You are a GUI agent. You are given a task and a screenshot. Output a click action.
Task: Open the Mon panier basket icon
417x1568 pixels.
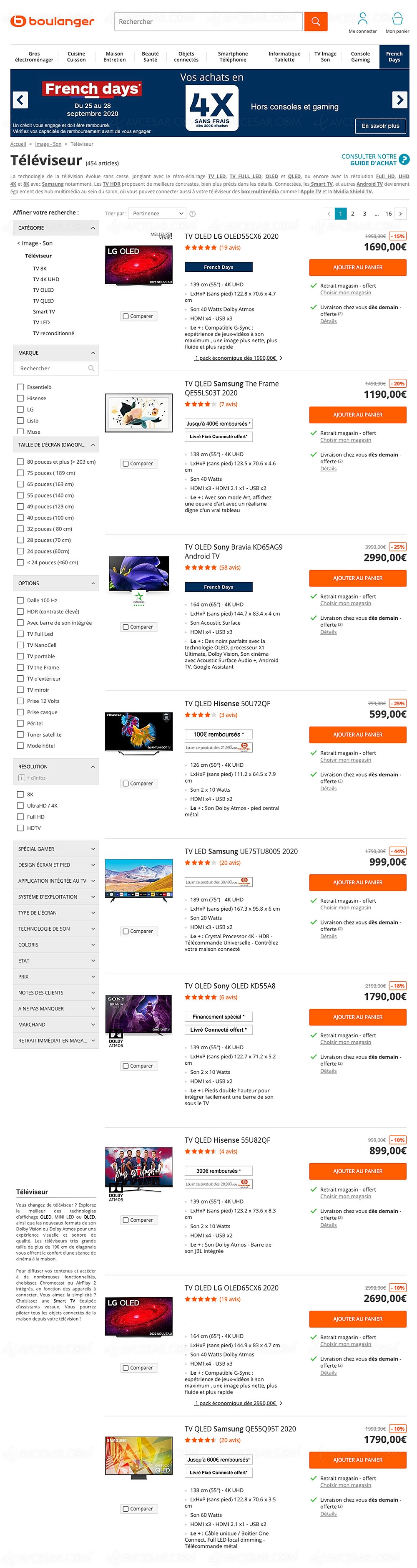click(397, 18)
